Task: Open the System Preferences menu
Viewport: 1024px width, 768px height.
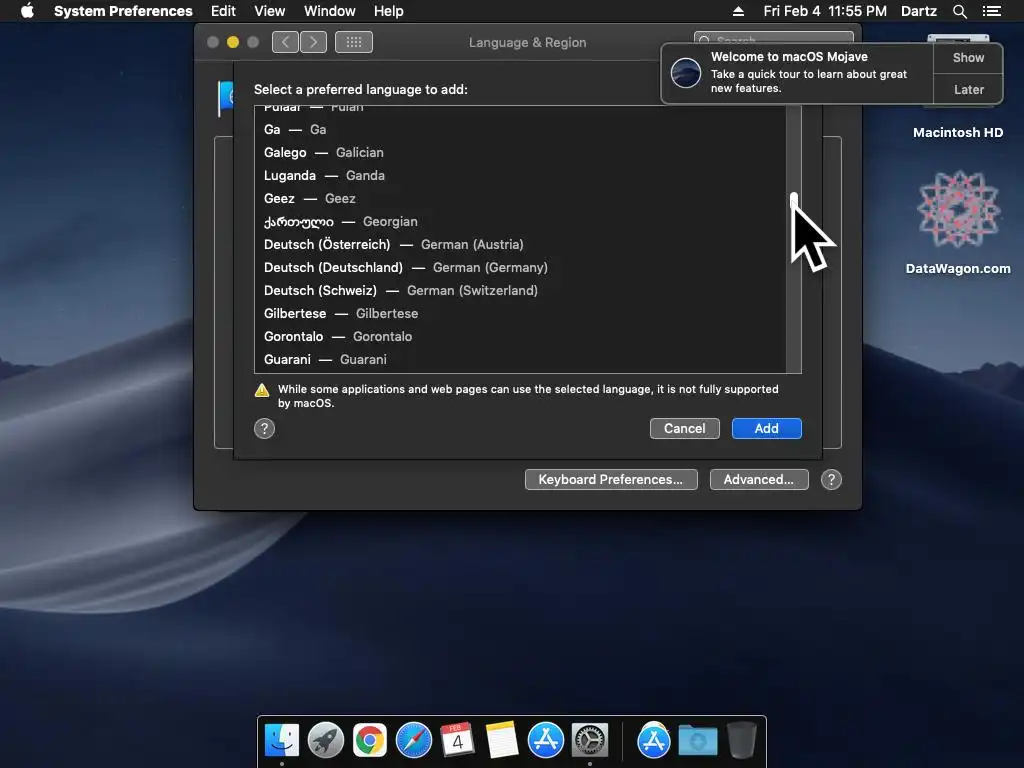Action: tap(123, 11)
